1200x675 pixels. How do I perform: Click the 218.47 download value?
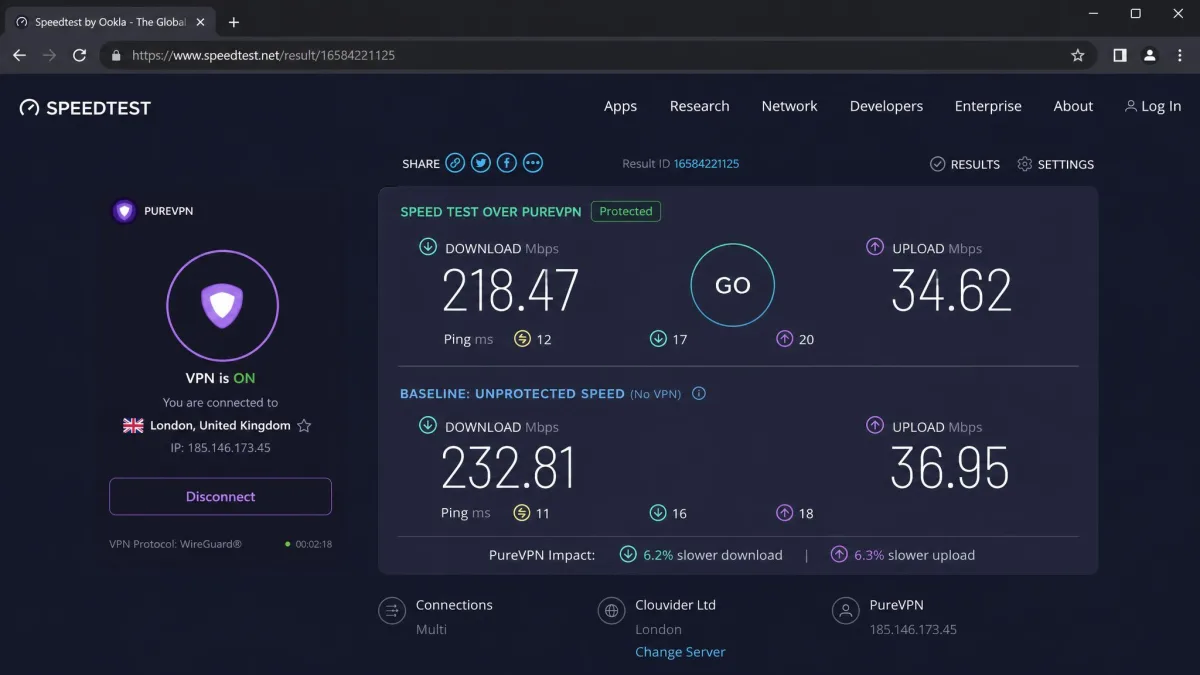coord(511,291)
